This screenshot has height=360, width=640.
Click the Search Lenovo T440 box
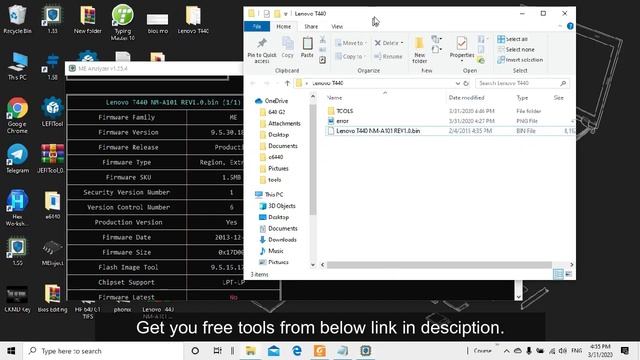[522, 83]
